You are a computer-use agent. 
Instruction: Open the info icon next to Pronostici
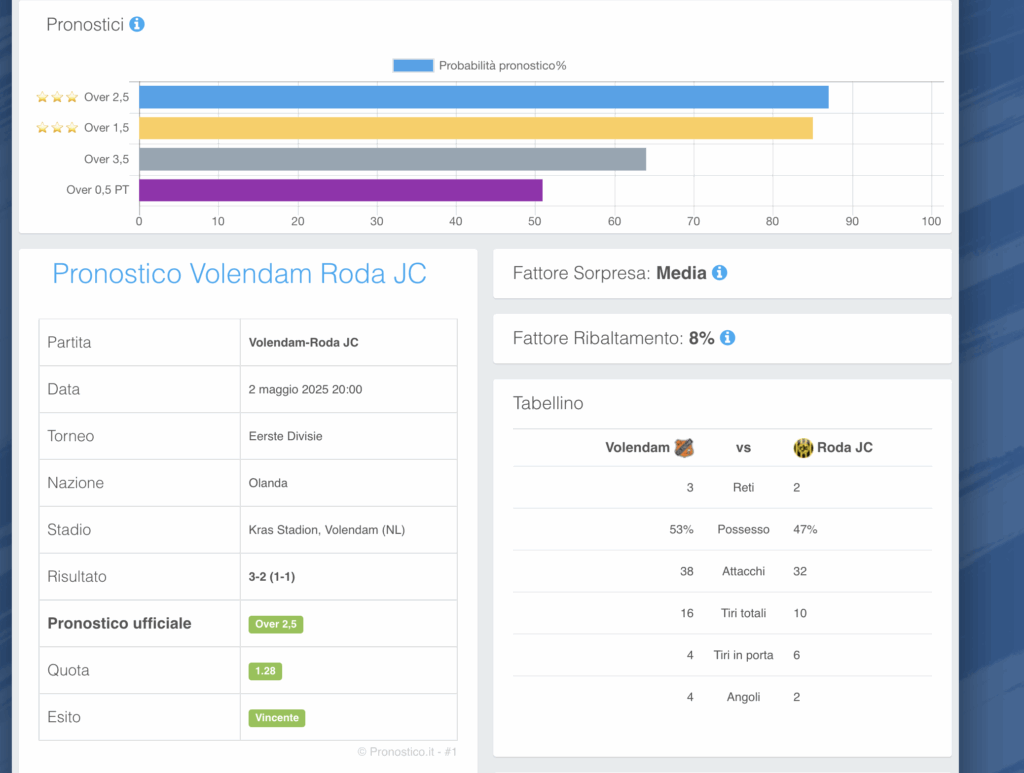click(136, 24)
